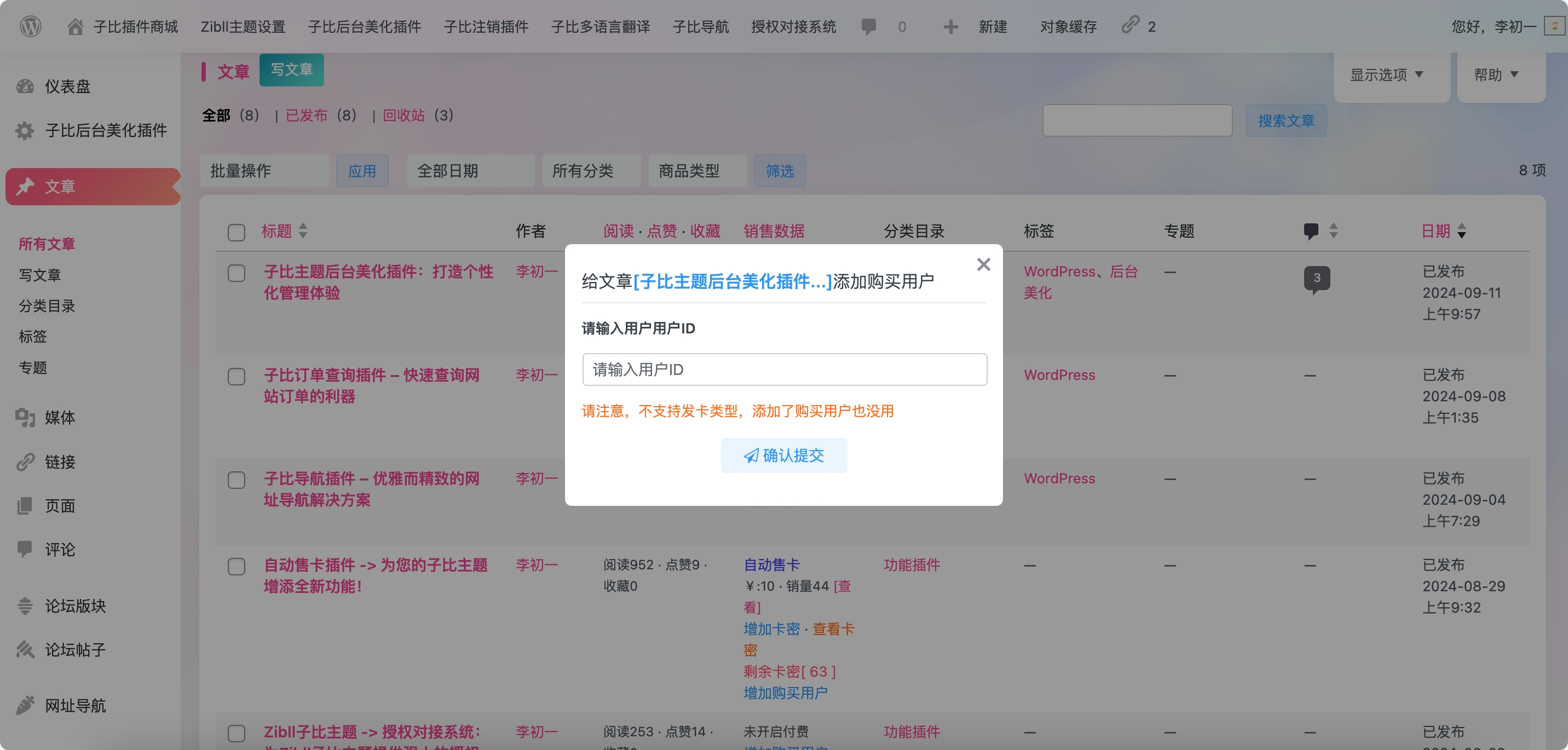The width and height of the screenshot is (1568, 750).
Task: Open the 全部日期 date filter dropdown
Action: click(x=470, y=171)
